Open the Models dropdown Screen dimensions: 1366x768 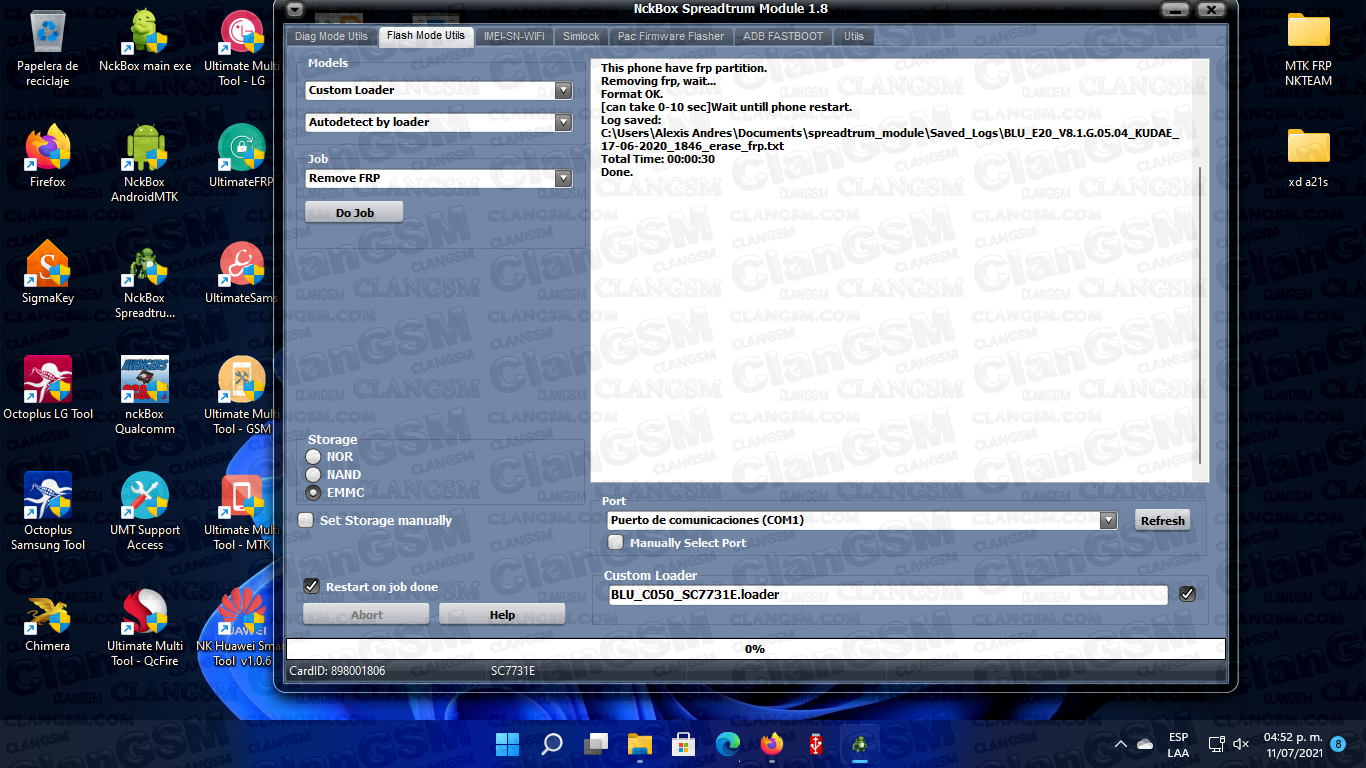563,90
